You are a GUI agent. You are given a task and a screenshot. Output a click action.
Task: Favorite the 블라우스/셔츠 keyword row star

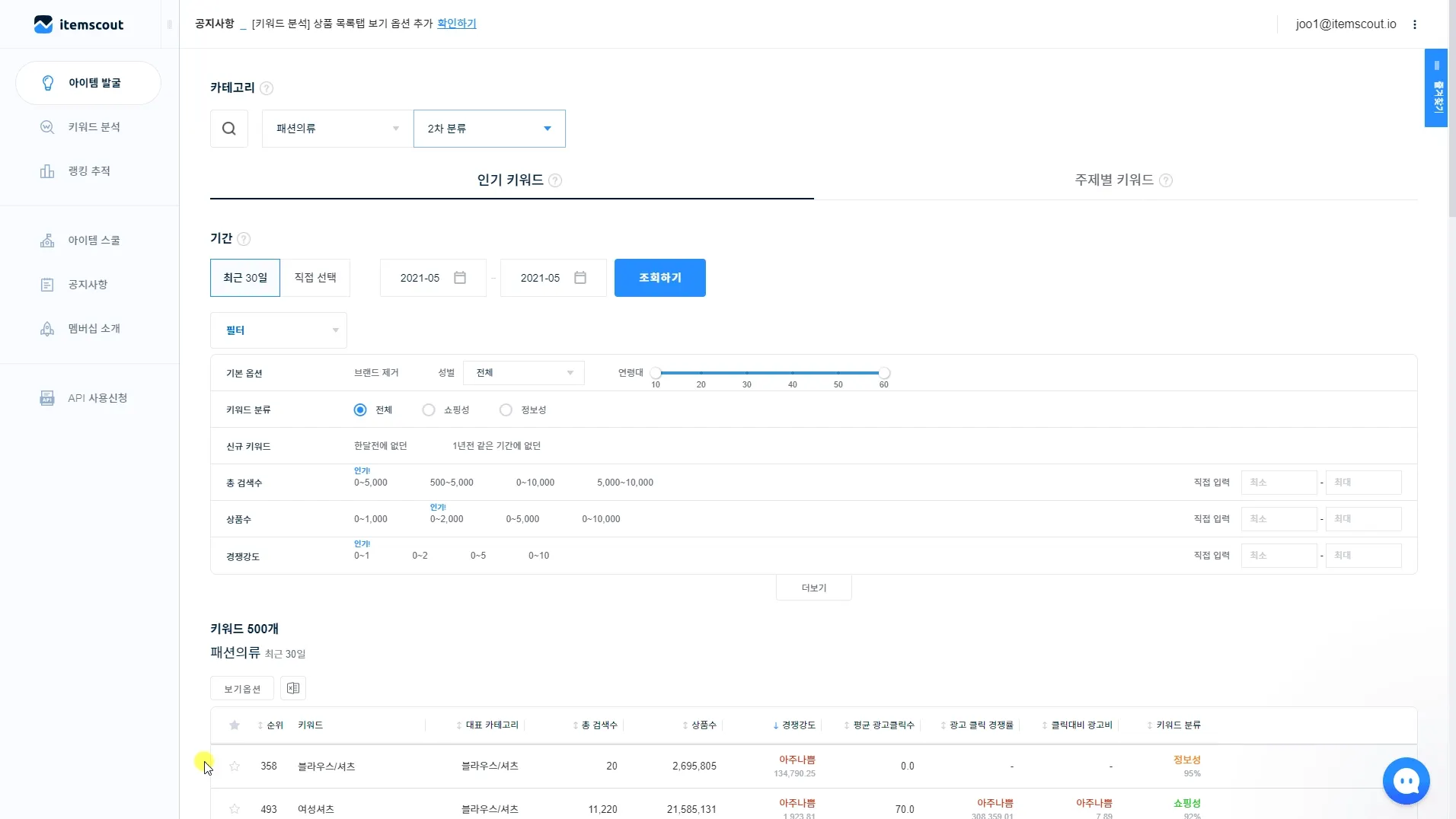tap(235, 766)
